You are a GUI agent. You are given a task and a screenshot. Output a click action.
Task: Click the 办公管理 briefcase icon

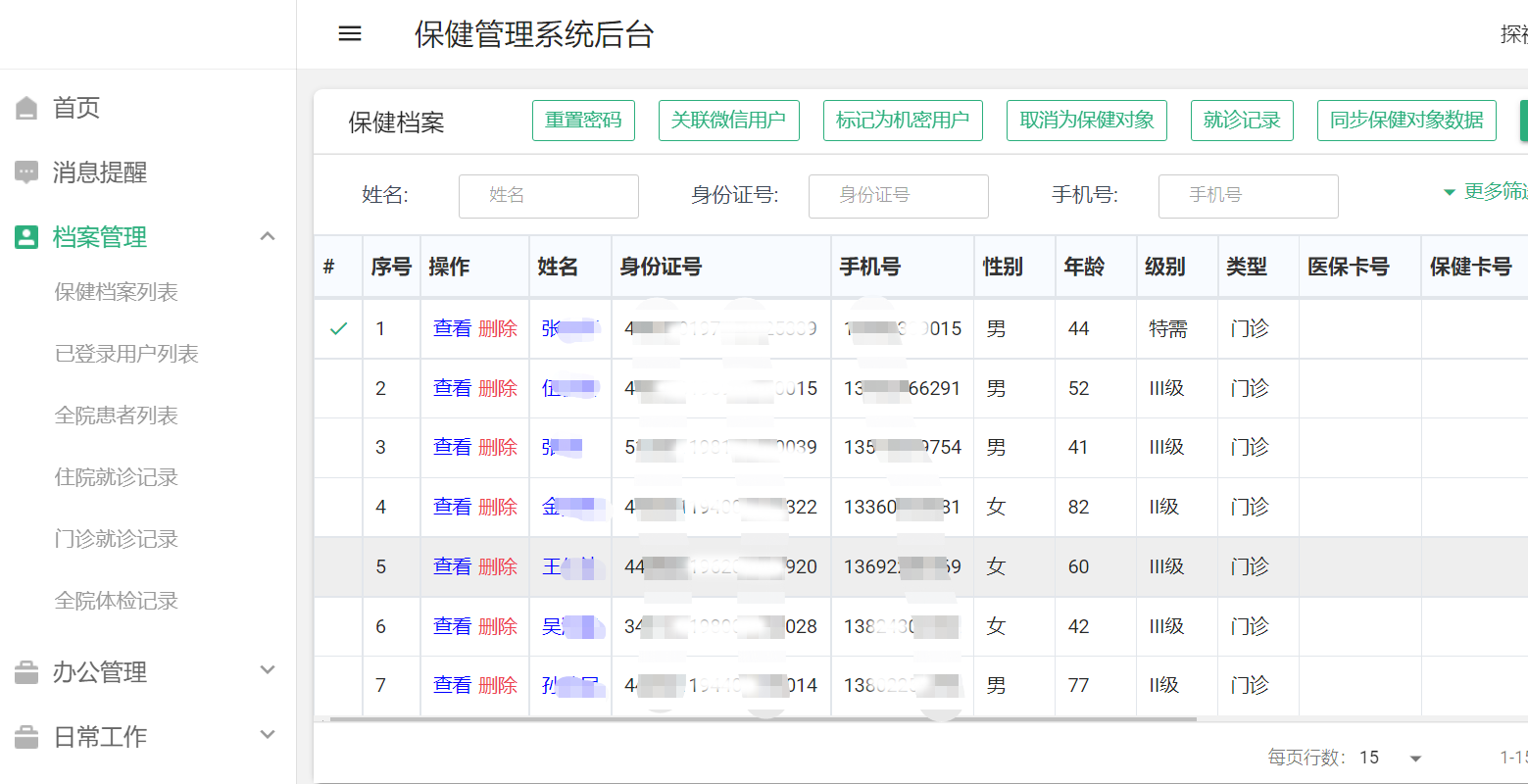pos(26,672)
